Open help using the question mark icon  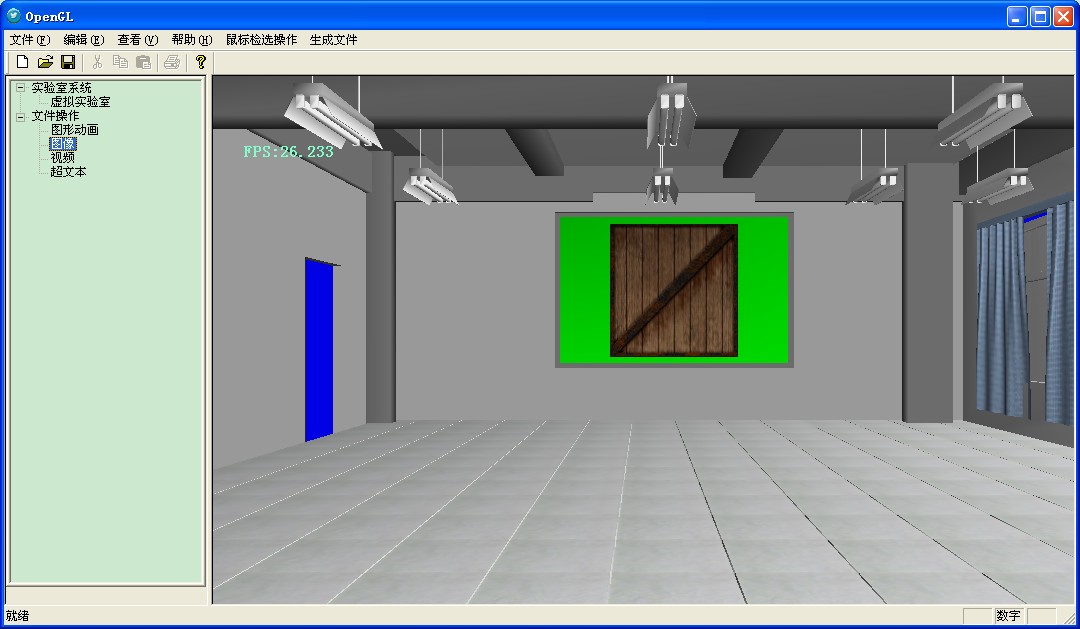pos(199,61)
